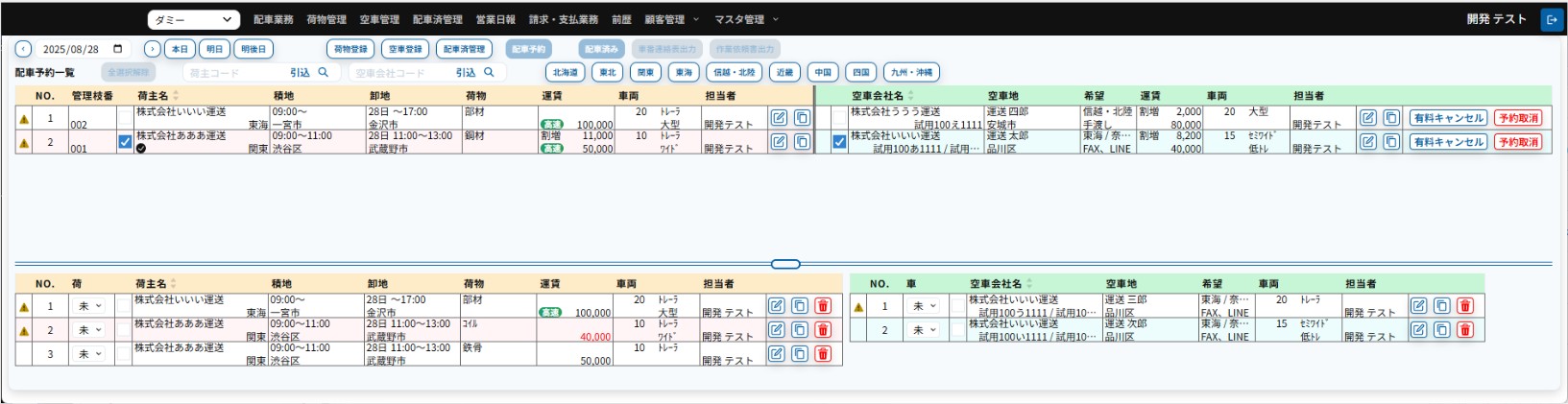Screen dimensions: 1568x404
Task: Click the warning triangle on empty-vehicle row 1
Action: (x=858, y=307)
